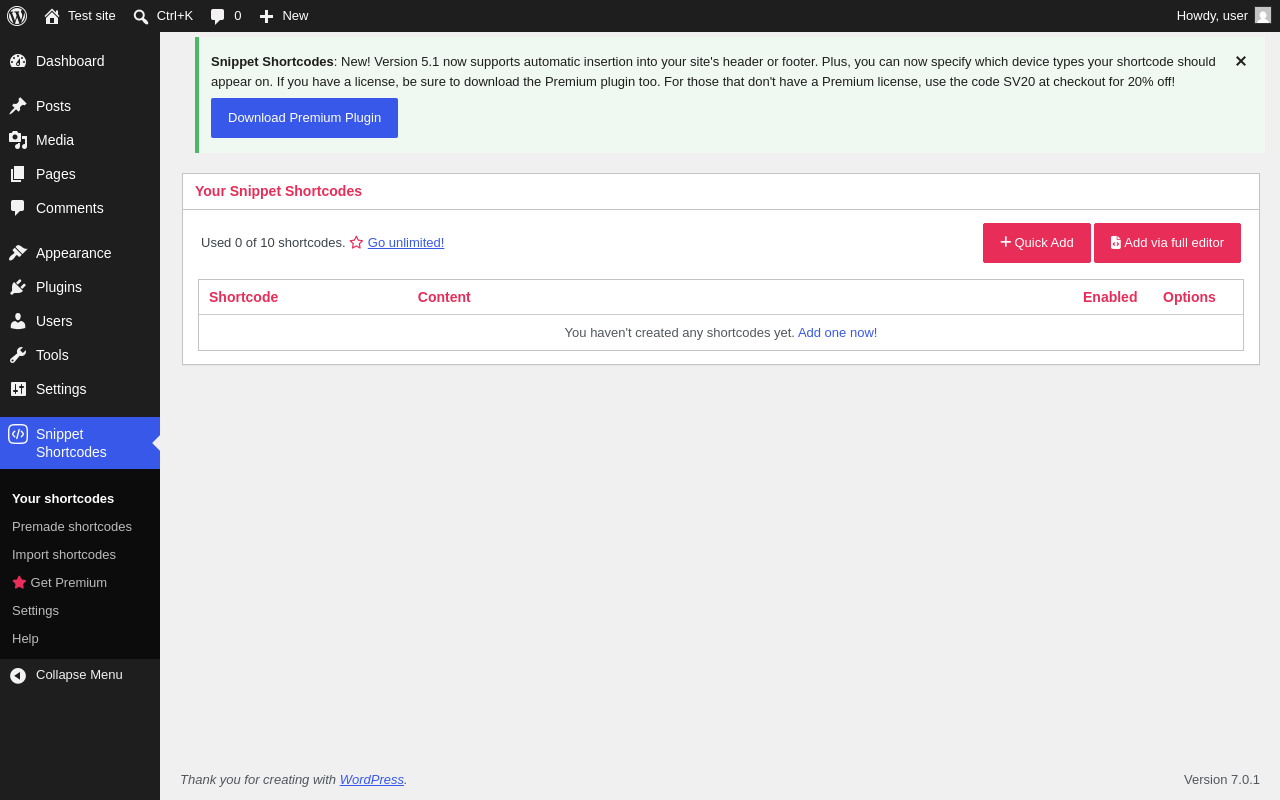Open the WordPress footer link
This screenshot has height=800, width=1280.
pyautogui.click(x=372, y=779)
